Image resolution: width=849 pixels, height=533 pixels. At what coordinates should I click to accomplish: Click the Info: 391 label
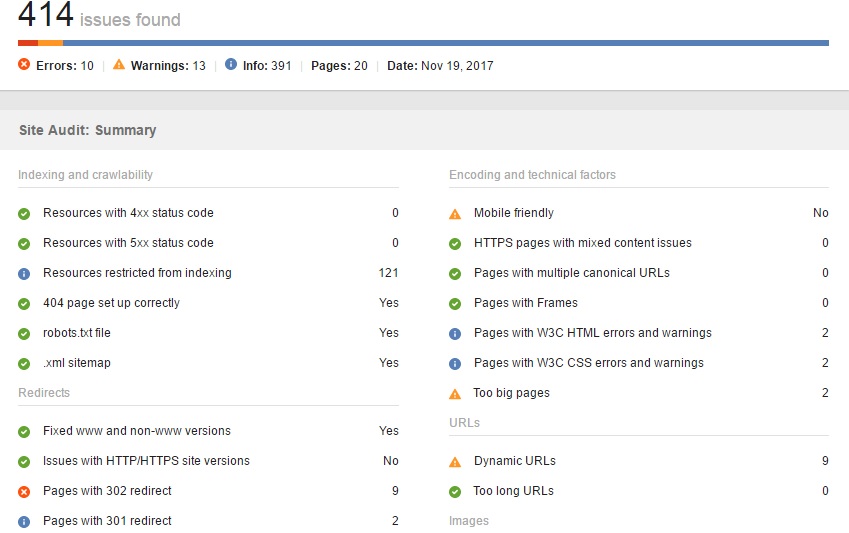[x=267, y=66]
